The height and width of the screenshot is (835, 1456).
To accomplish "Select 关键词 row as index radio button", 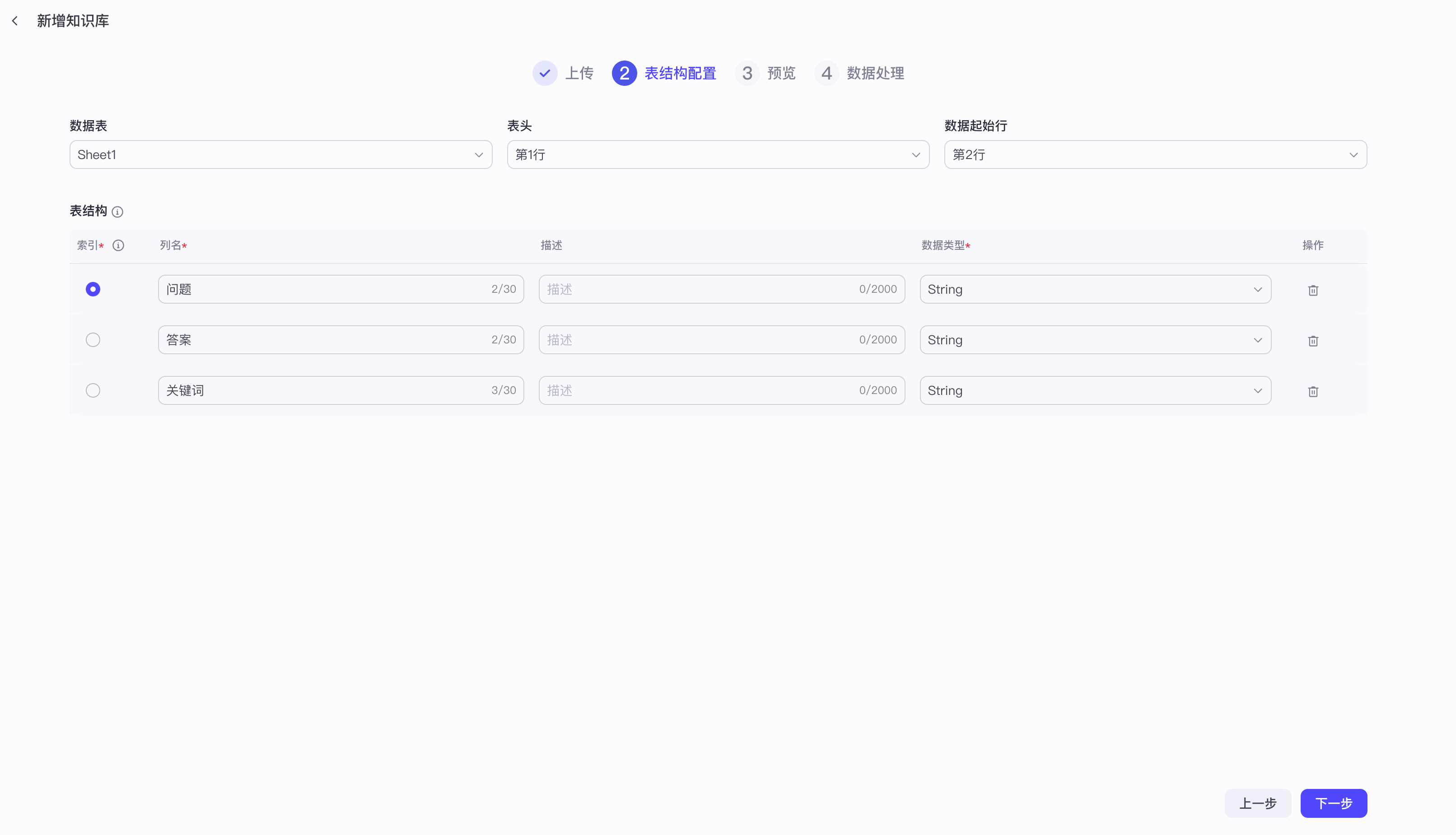I will click(93, 390).
